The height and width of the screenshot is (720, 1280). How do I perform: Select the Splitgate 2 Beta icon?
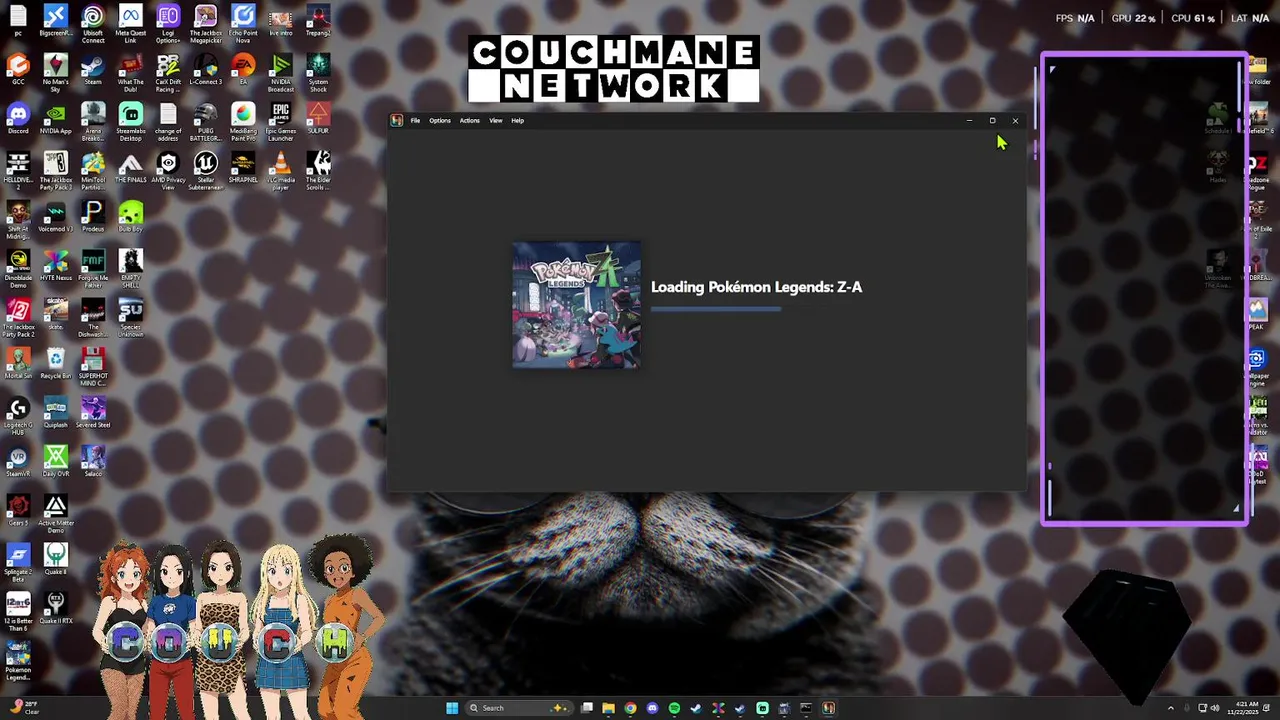click(x=18, y=560)
